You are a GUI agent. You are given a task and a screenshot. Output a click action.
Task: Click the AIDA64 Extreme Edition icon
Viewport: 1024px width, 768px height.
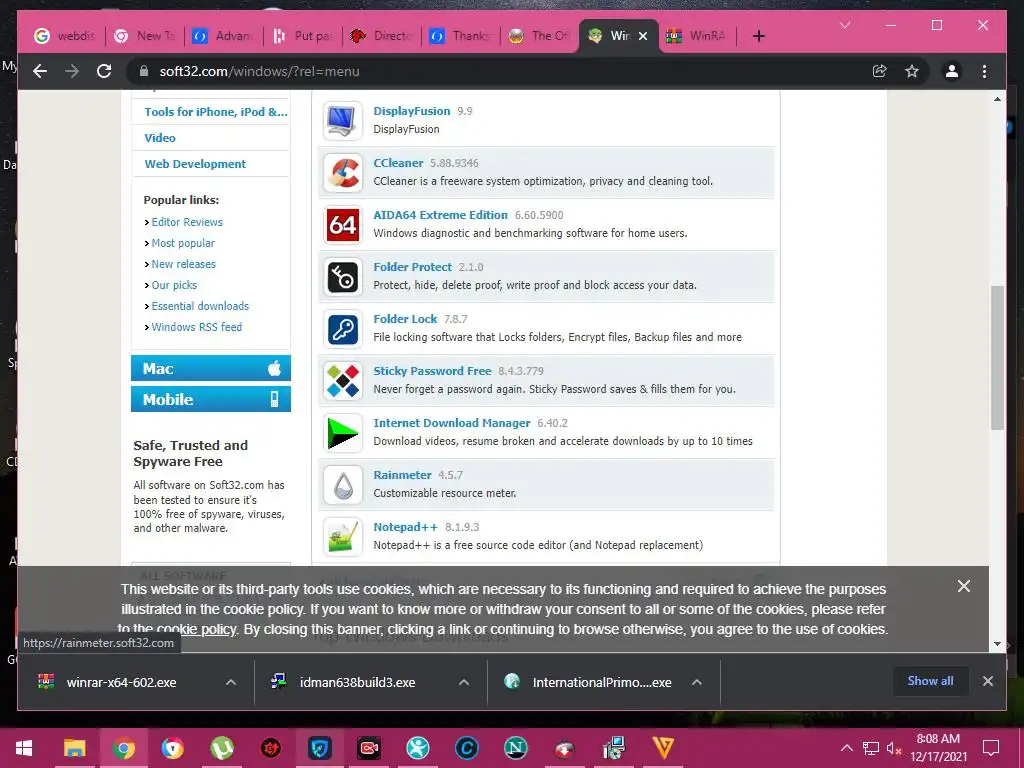tap(342, 225)
